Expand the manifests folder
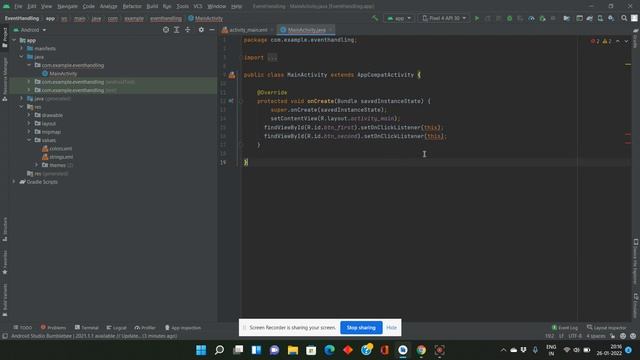The image size is (640, 360). pyautogui.click(x=22, y=49)
